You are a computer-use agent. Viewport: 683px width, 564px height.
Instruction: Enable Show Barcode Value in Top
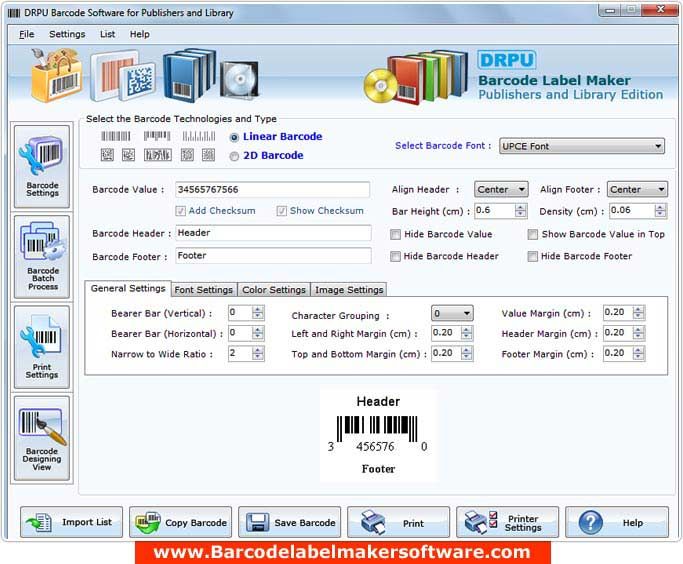click(x=532, y=235)
